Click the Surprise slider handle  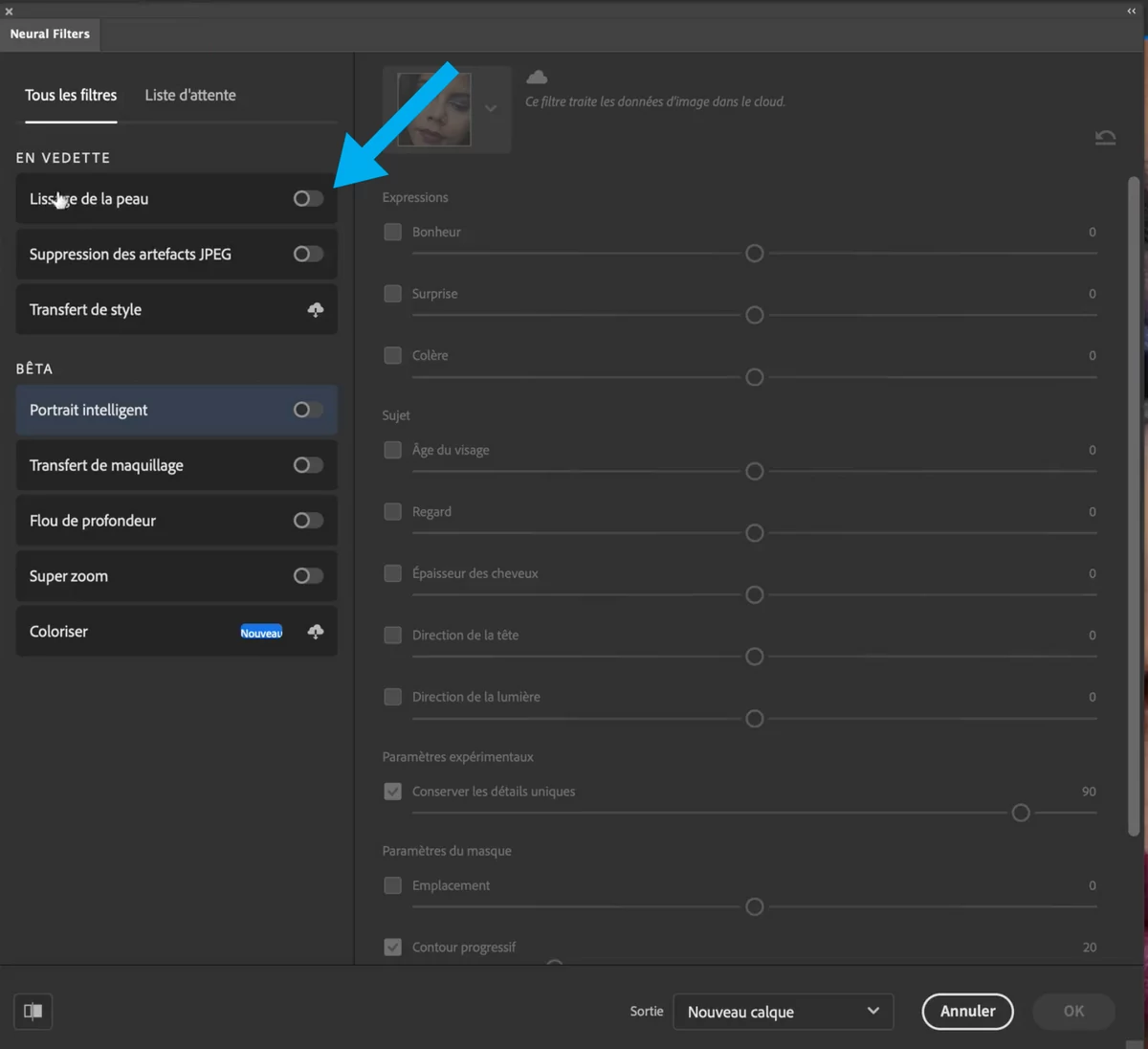755,315
